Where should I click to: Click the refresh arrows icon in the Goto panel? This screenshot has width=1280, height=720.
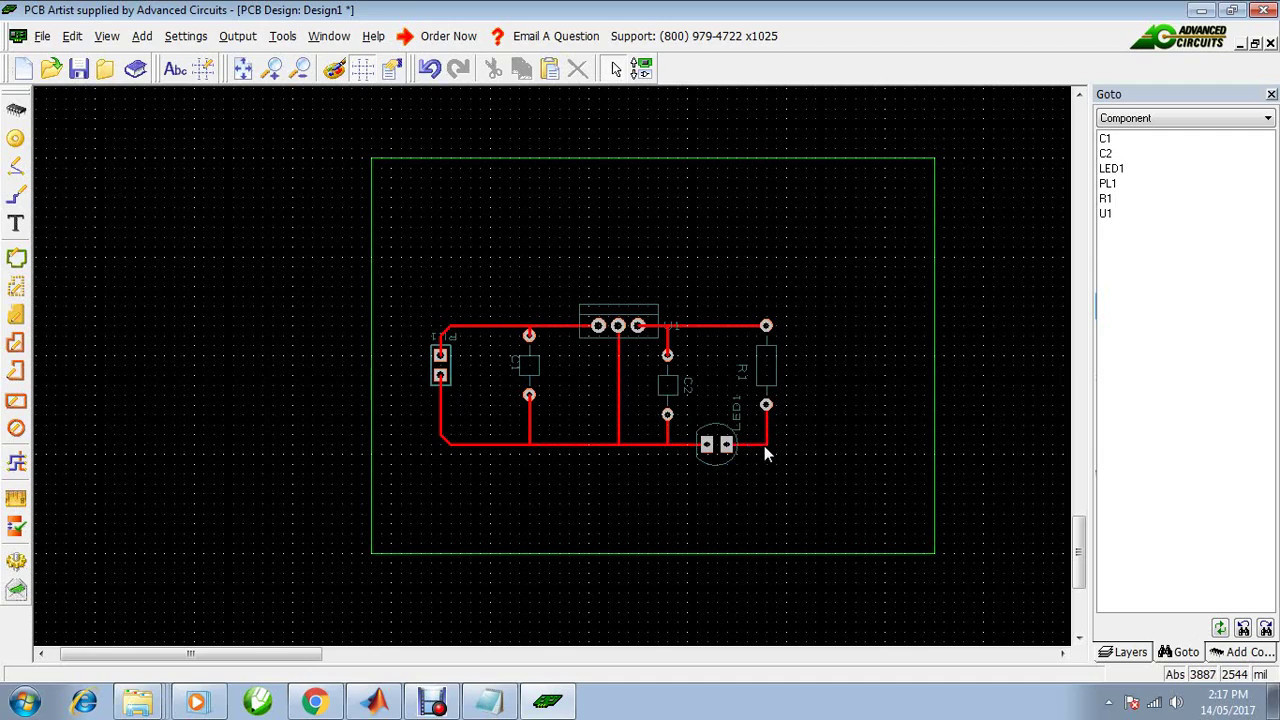(x=1220, y=627)
